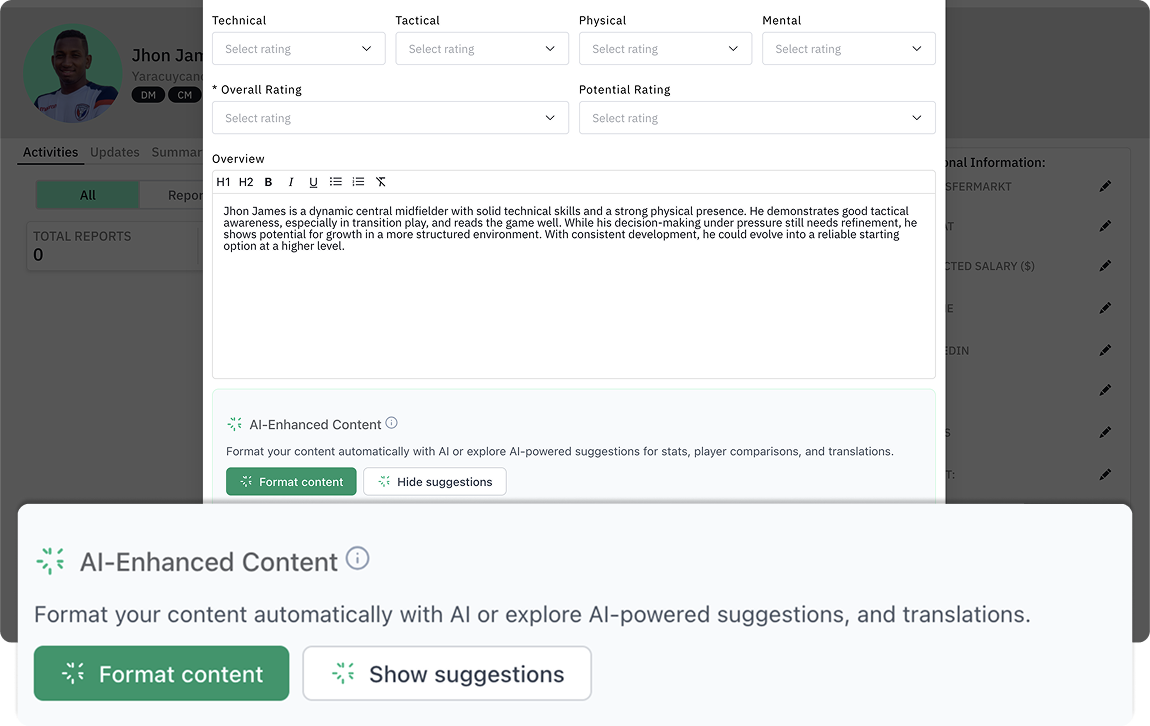
Task: Apply H1 heading in the Overview editor
Action: [x=223, y=182]
